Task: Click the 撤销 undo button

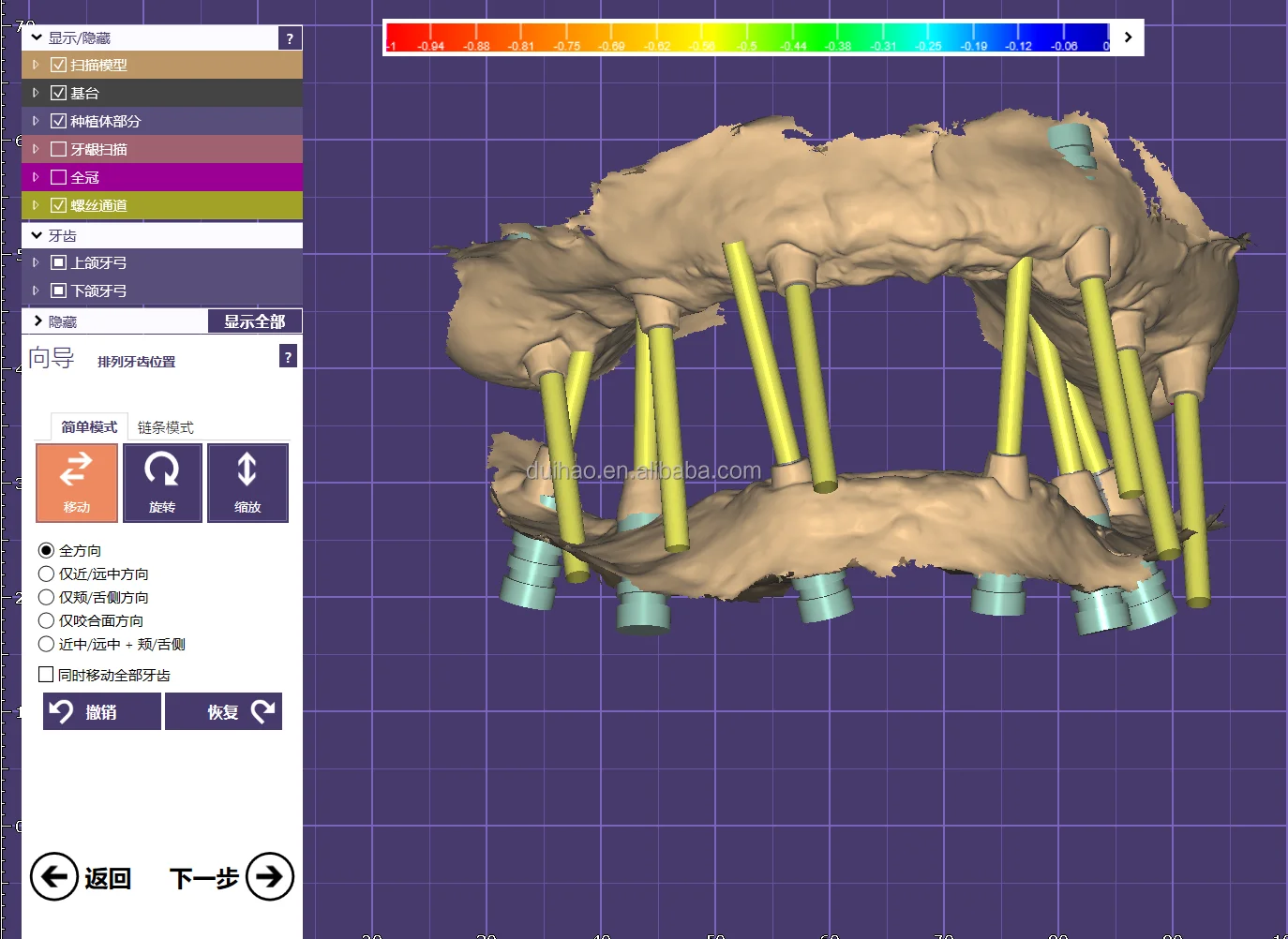Action: pos(102,711)
